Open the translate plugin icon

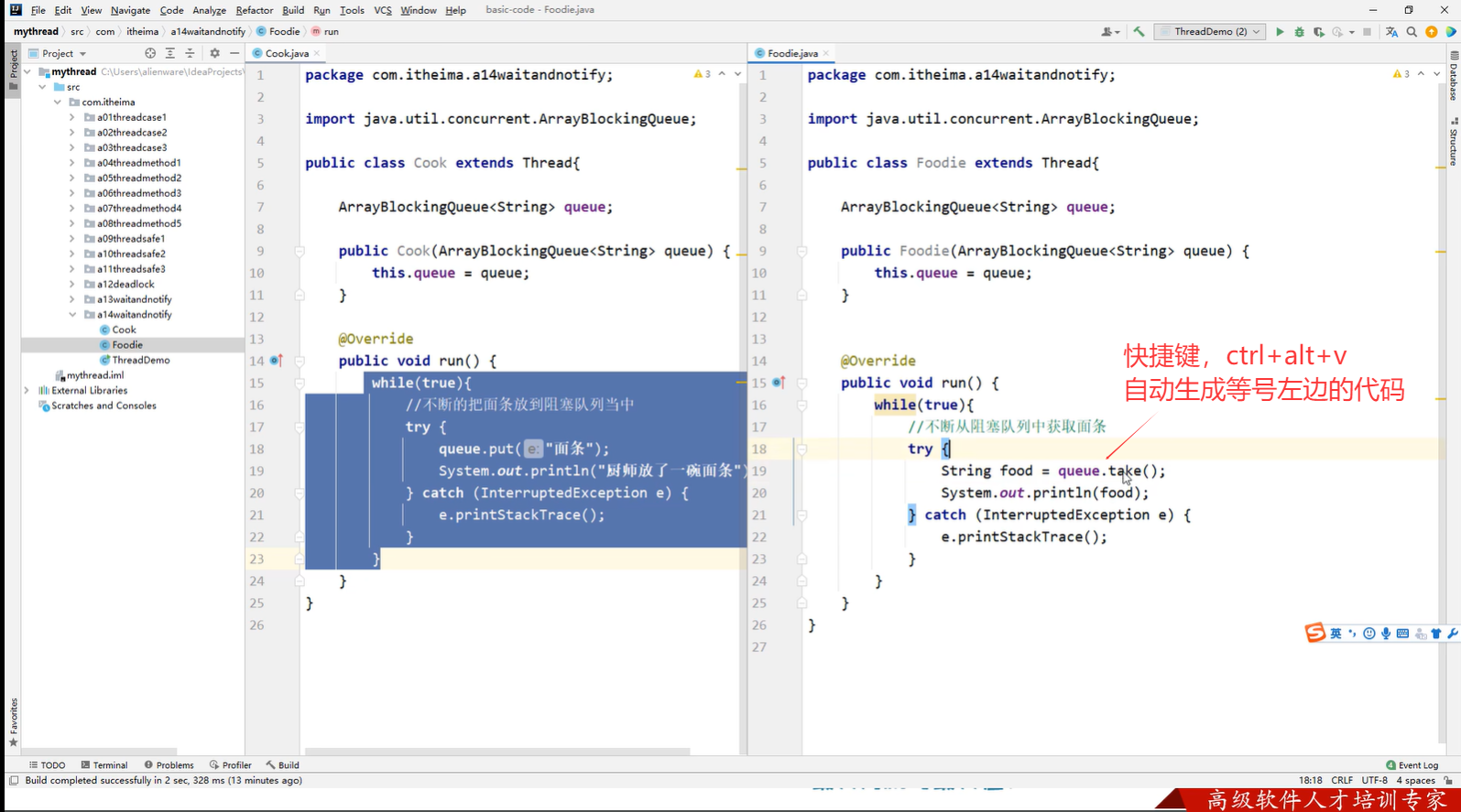[1392, 32]
